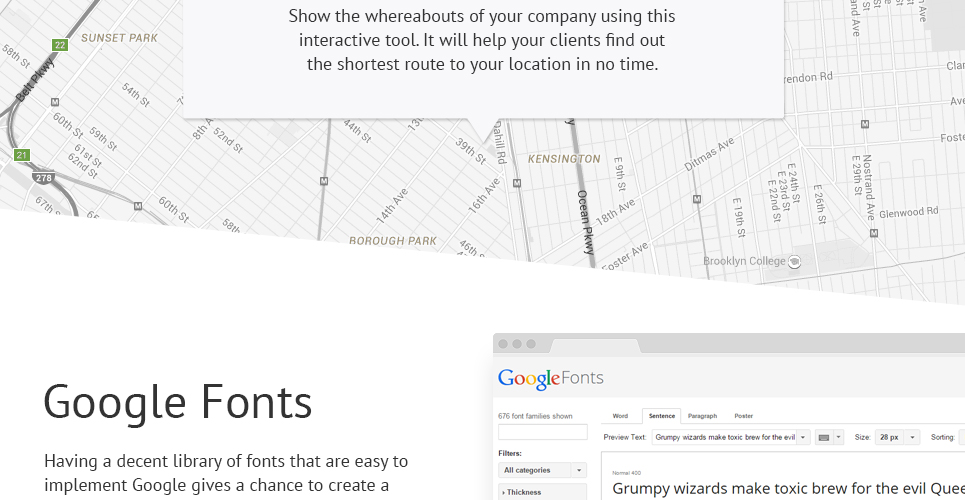Click the green route 21 shield on map
The height and width of the screenshot is (500, 965).
point(22,155)
